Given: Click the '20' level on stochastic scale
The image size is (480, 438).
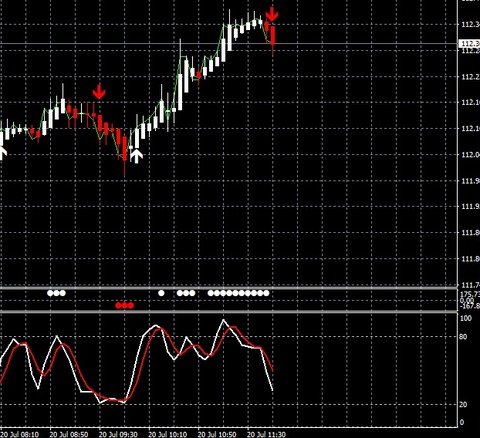Looking at the screenshot, I should tap(463, 405).
